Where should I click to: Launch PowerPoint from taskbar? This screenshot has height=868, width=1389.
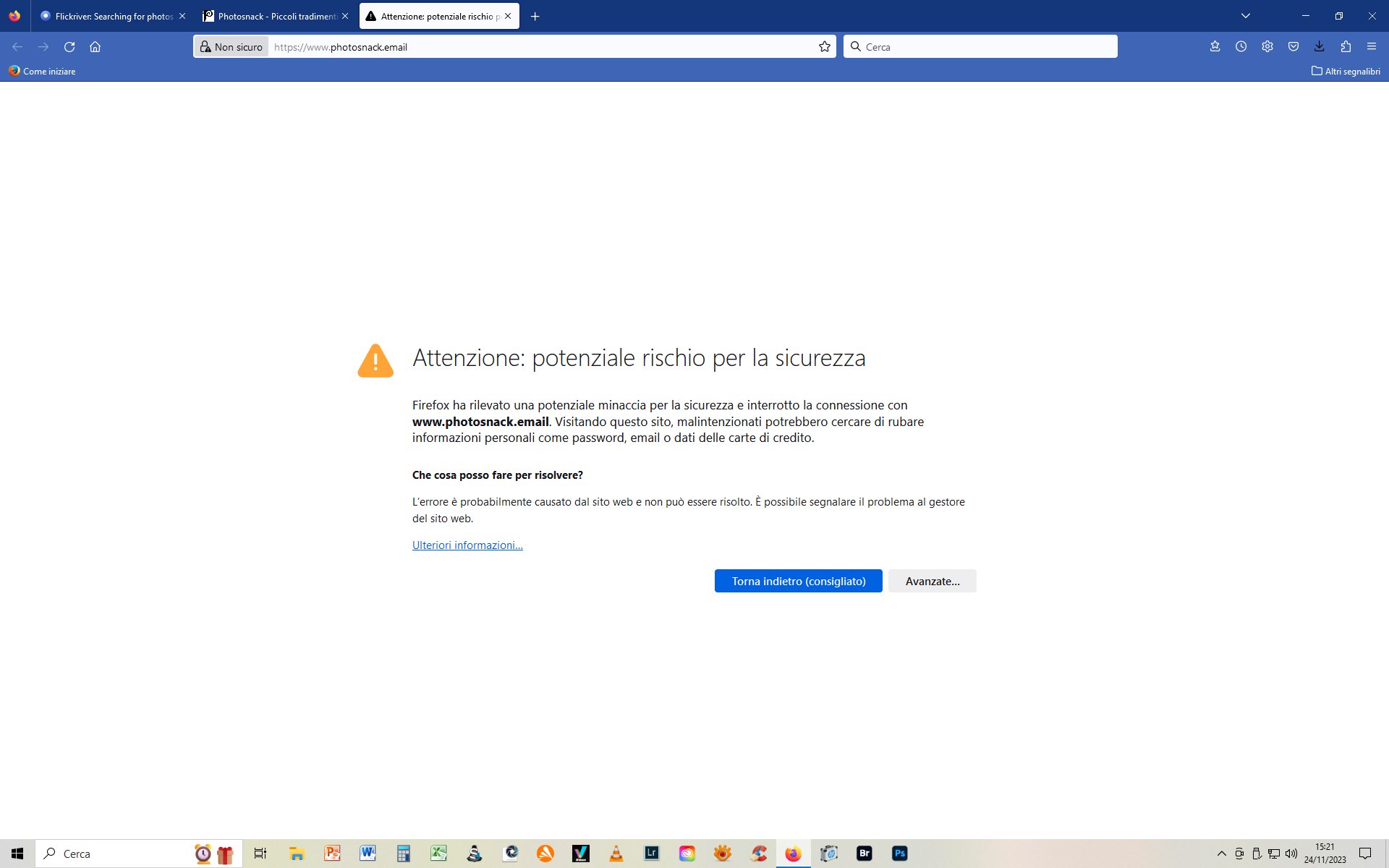point(332,854)
